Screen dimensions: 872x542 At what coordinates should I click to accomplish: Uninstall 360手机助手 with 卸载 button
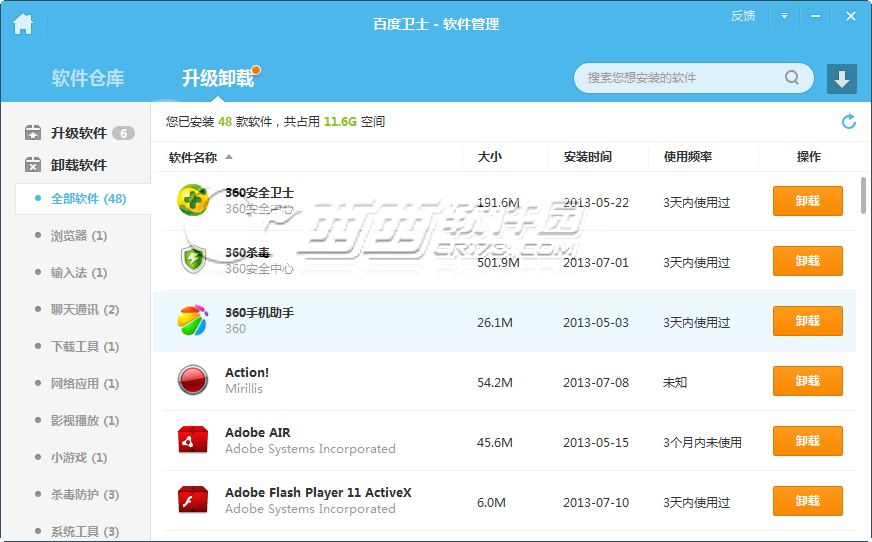807,321
